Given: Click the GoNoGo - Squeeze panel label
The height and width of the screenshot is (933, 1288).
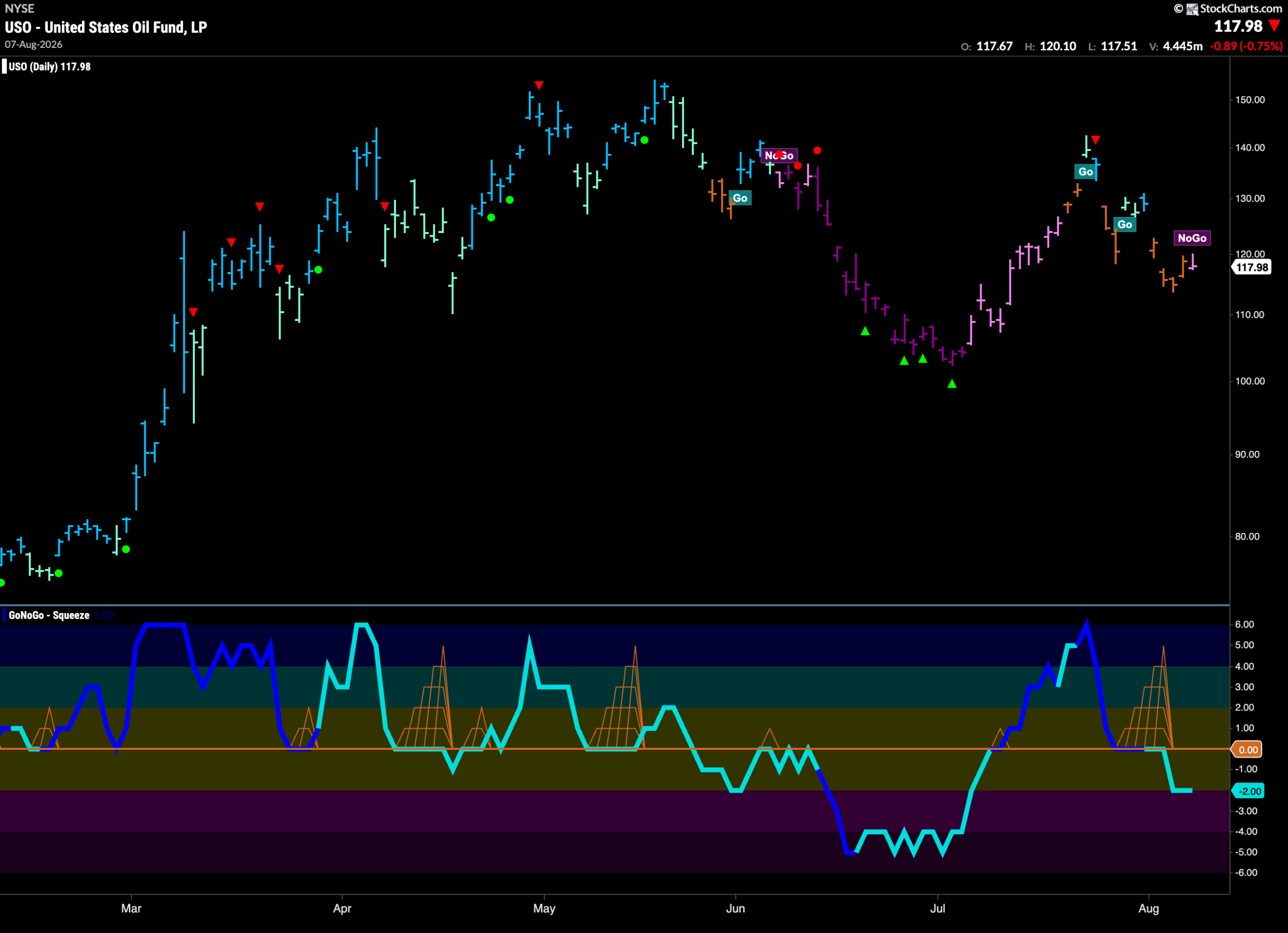Looking at the screenshot, I should [49, 615].
